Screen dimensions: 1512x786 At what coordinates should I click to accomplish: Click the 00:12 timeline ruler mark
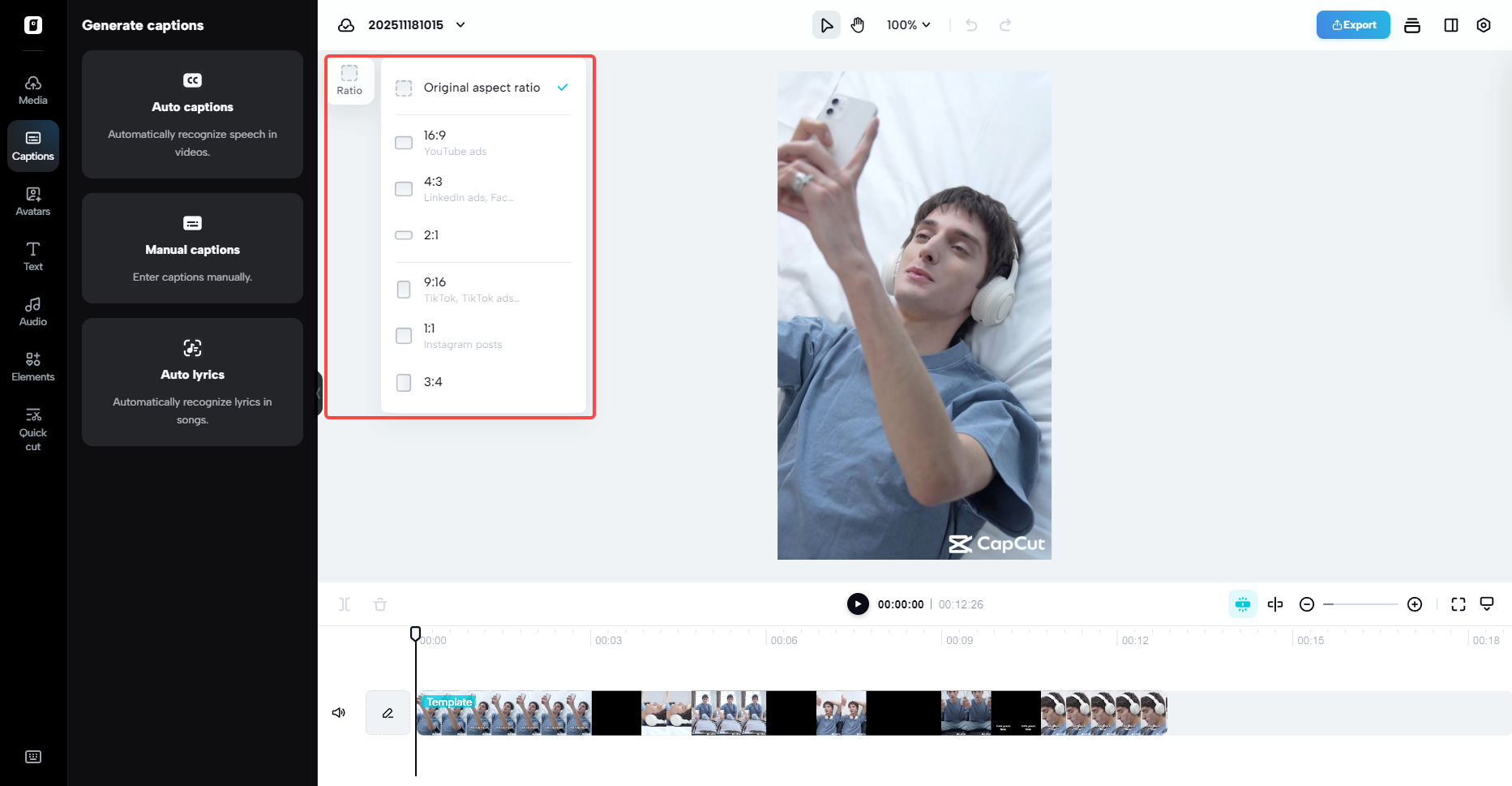tap(1135, 641)
